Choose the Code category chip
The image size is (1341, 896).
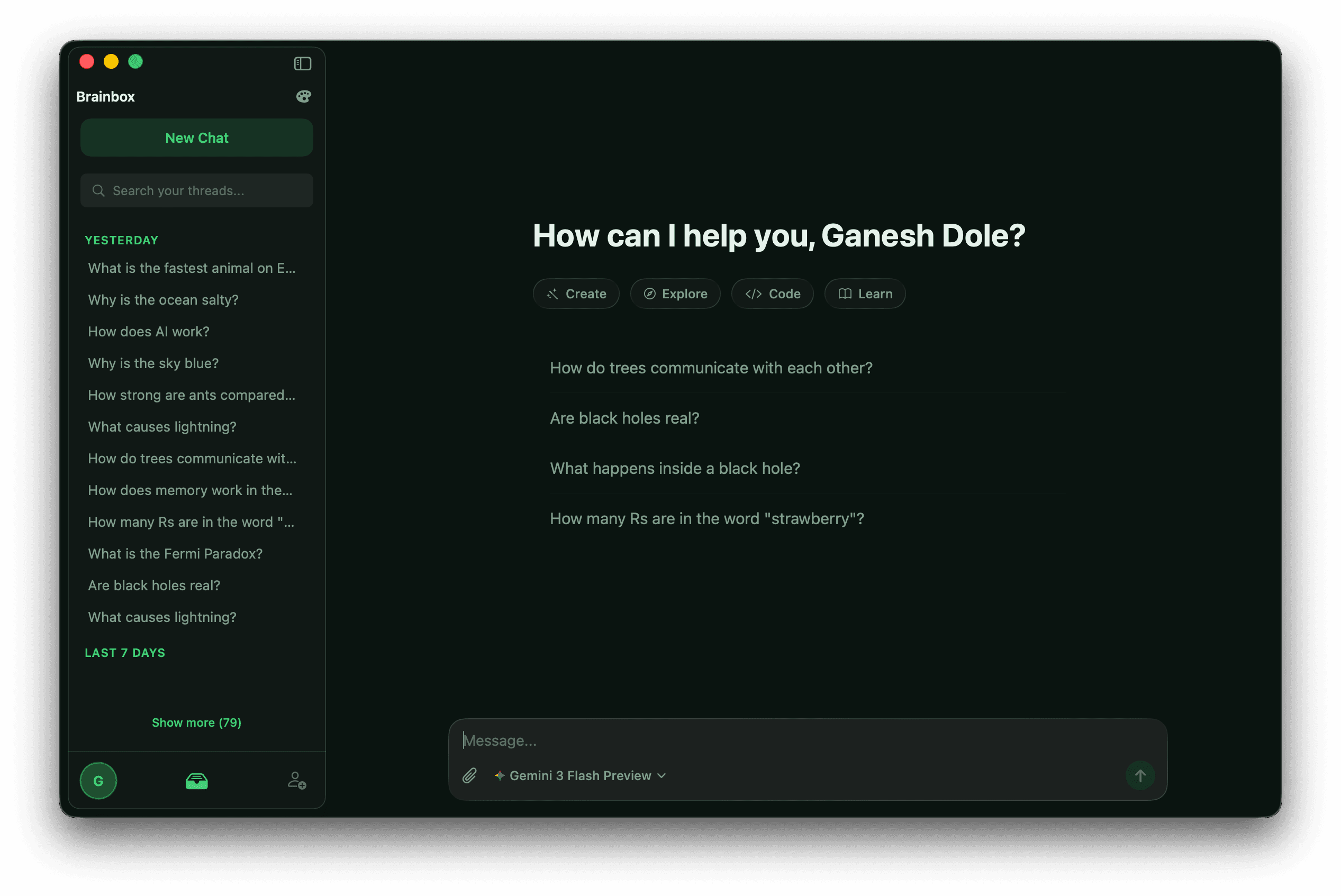coord(772,294)
